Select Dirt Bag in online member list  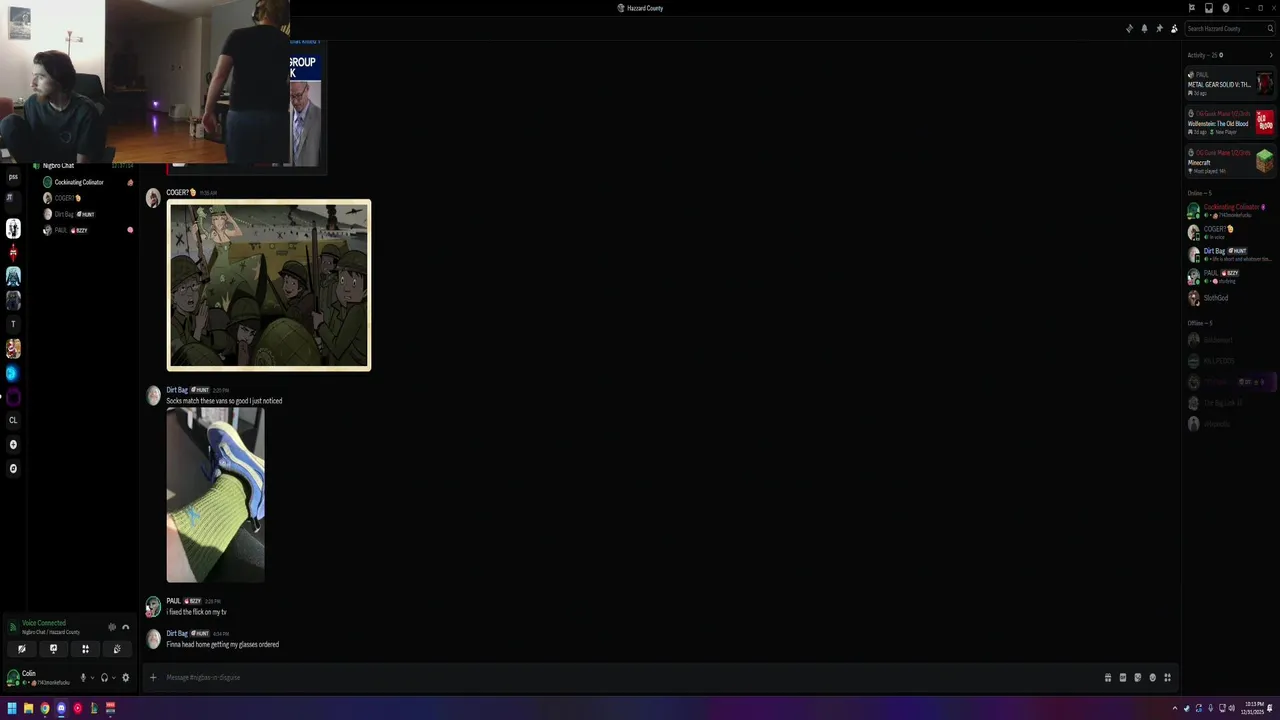point(1229,254)
